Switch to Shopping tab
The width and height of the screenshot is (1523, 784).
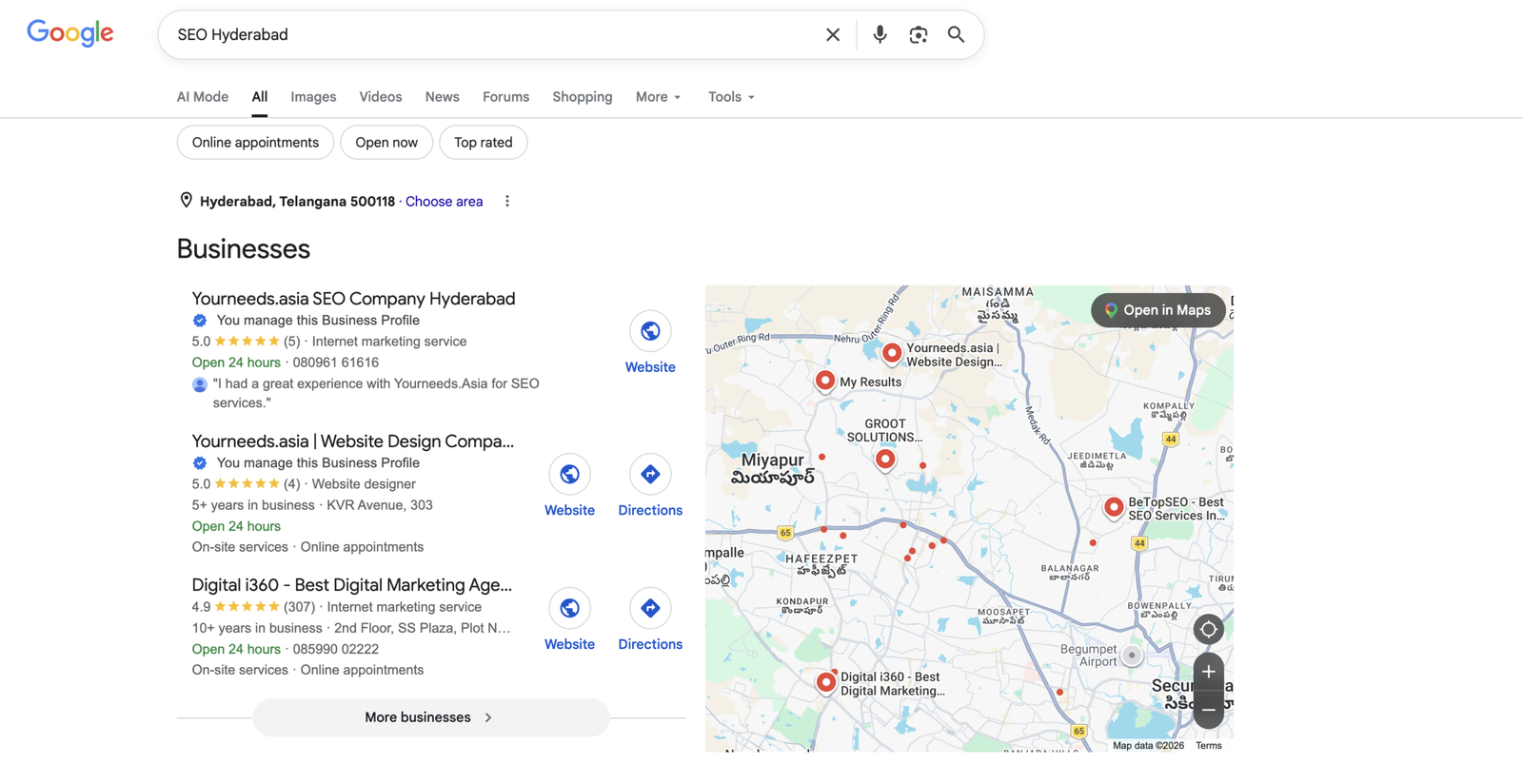[583, 97]
